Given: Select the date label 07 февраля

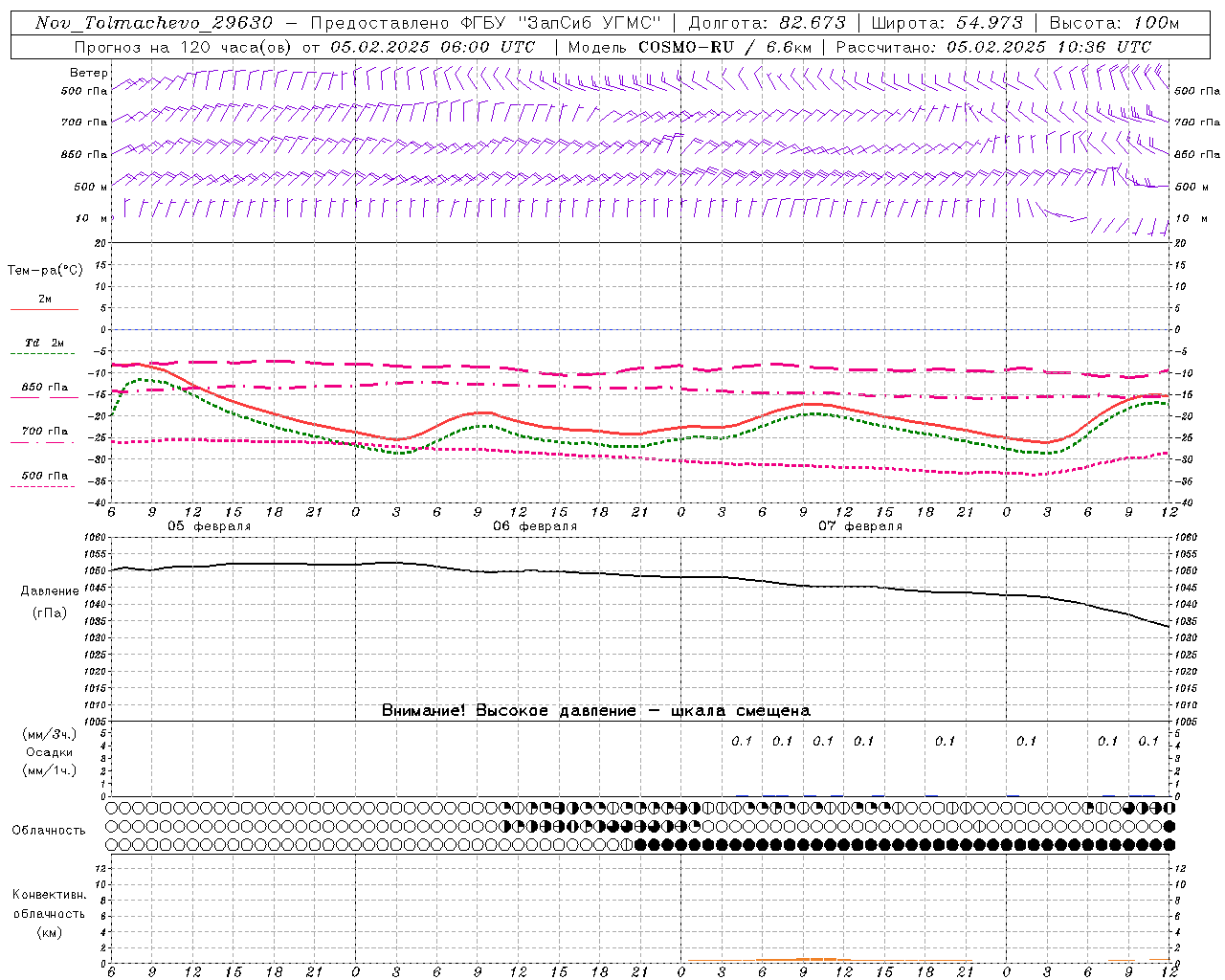Looking at the screenshot, I should pos(860,526).
